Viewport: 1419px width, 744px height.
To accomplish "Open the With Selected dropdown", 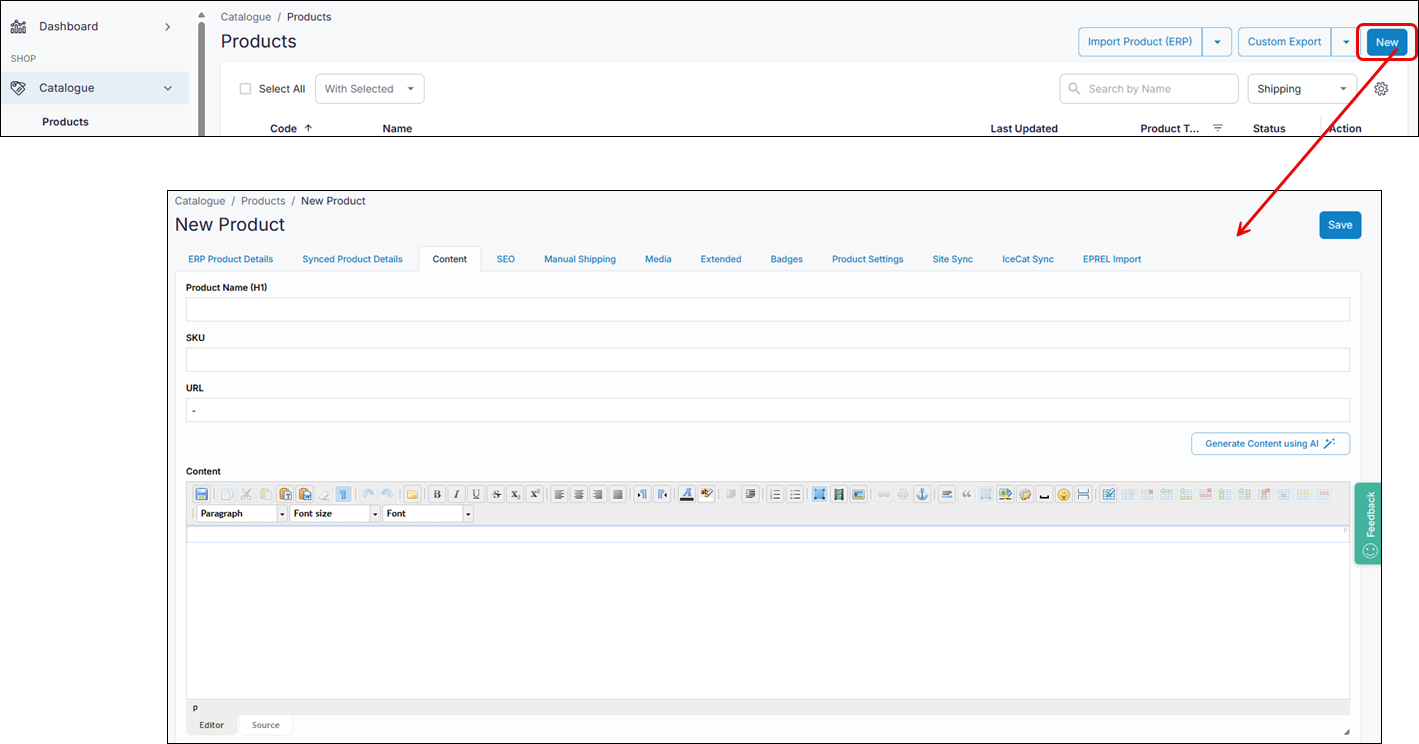I will [x=369, y=89].
